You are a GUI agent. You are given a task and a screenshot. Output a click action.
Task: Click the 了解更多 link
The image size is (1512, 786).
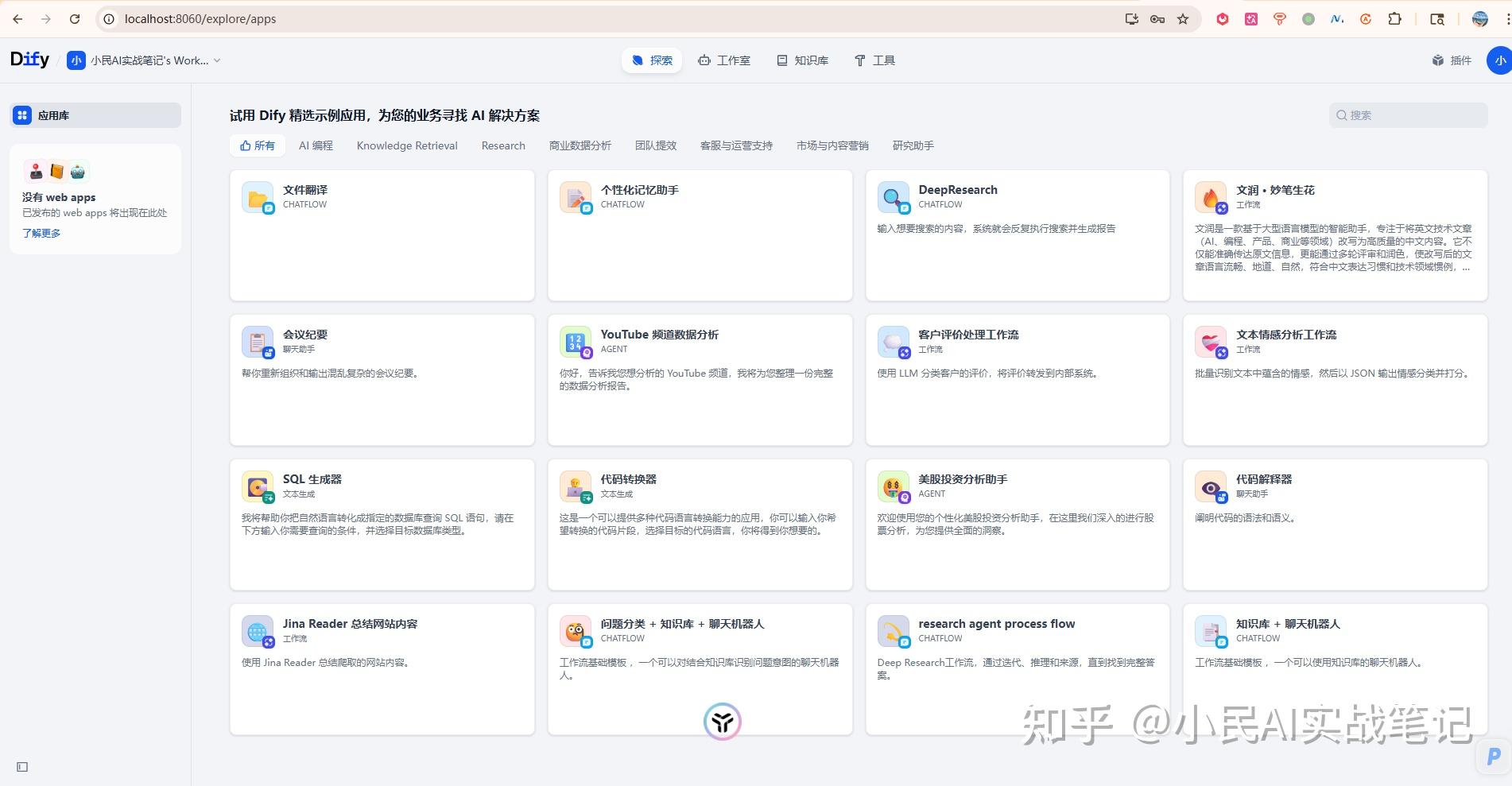coord(41,233)
